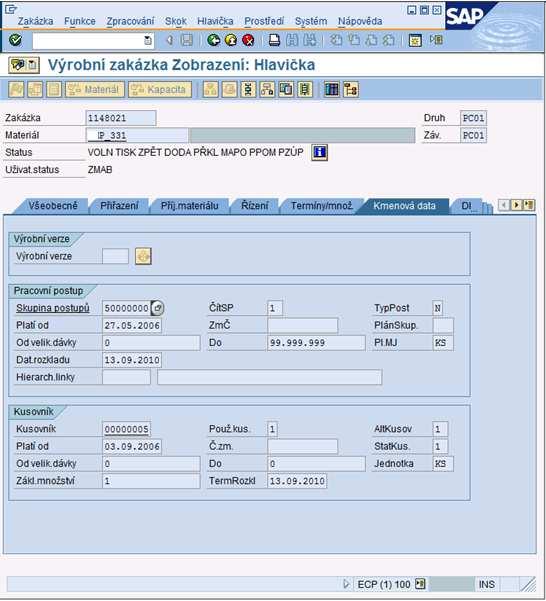The height and width of the screenshot is (601, 546).
Task: Click the INS indicator in status bar
Action: point(487,584)
